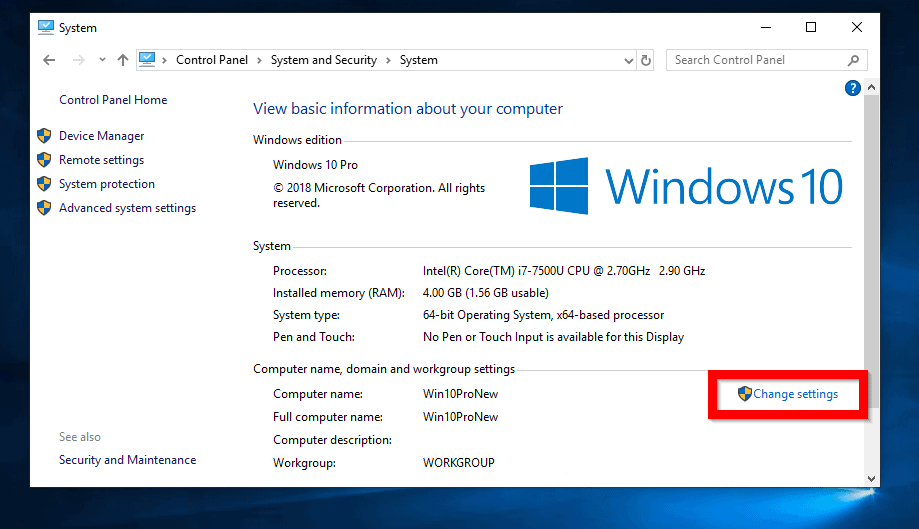Click the System window title bar icon
The image size is (919, 529).
tap(46, 28)
